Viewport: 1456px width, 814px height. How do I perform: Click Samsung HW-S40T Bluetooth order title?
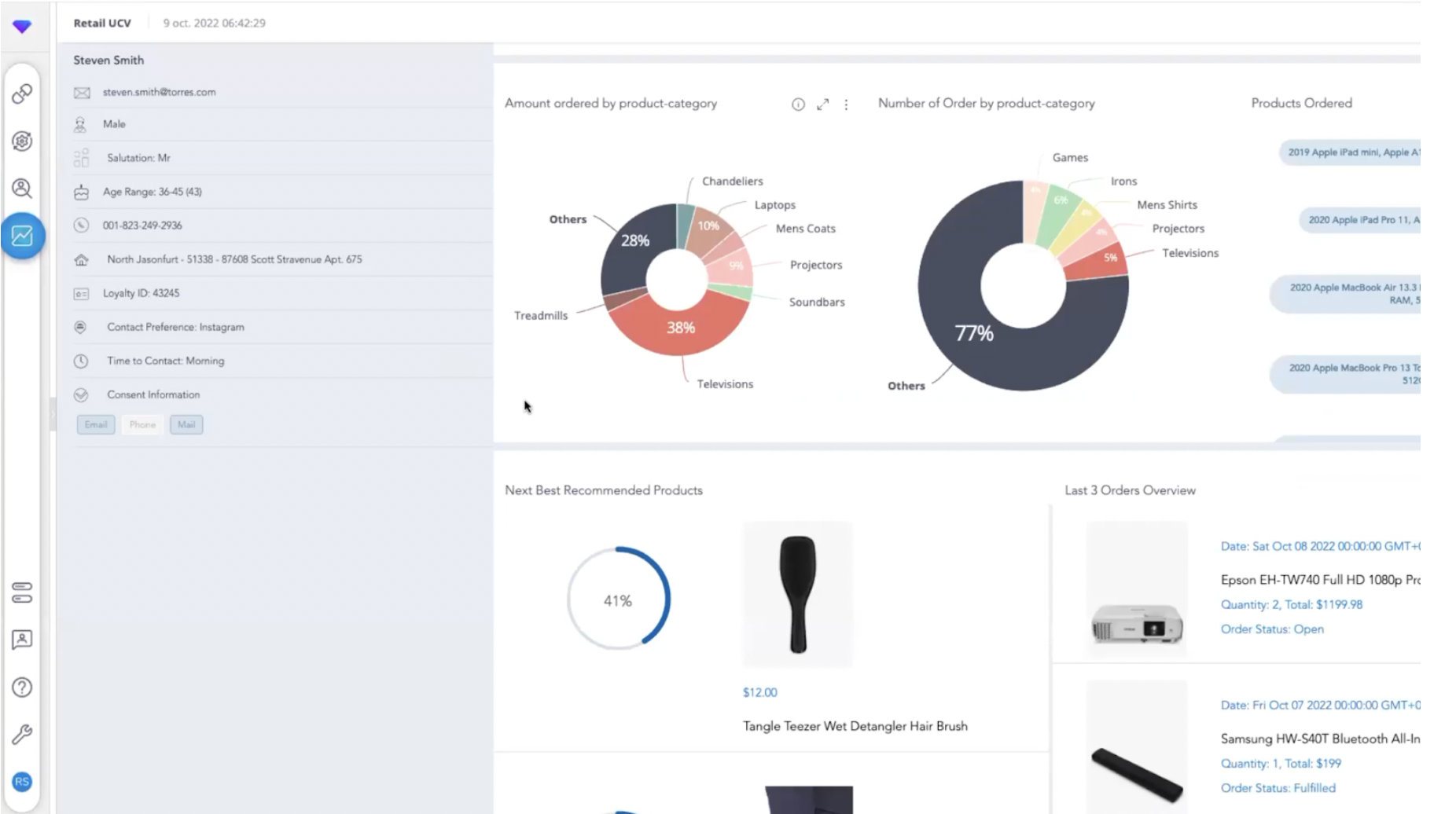1321,739
